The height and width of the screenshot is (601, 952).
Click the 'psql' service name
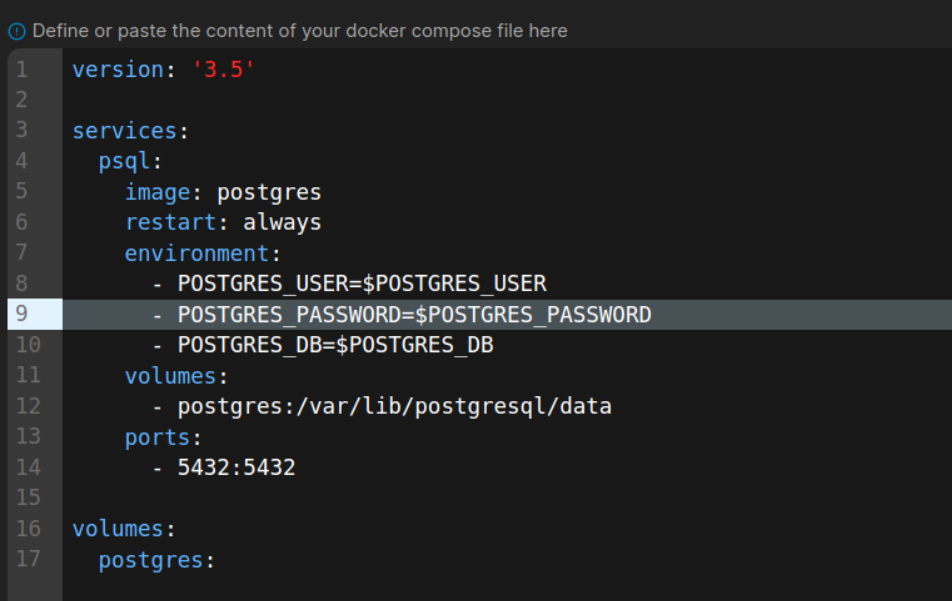tap(125, 162)
